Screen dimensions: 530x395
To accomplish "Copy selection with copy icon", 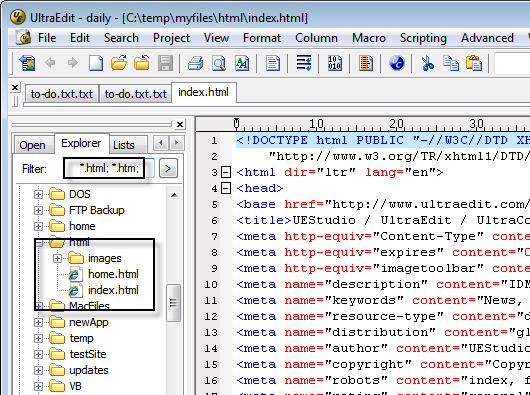I will pos(451,63).
